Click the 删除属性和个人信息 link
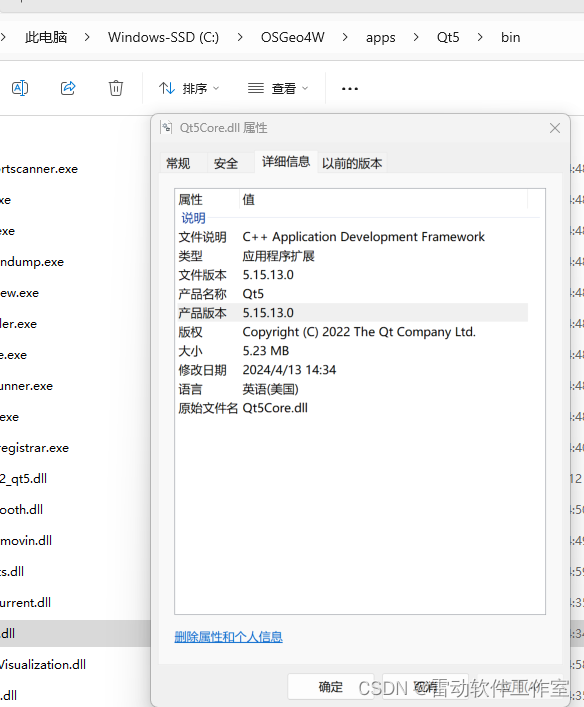This screenshot has height=707, width=584. point(229,637)
